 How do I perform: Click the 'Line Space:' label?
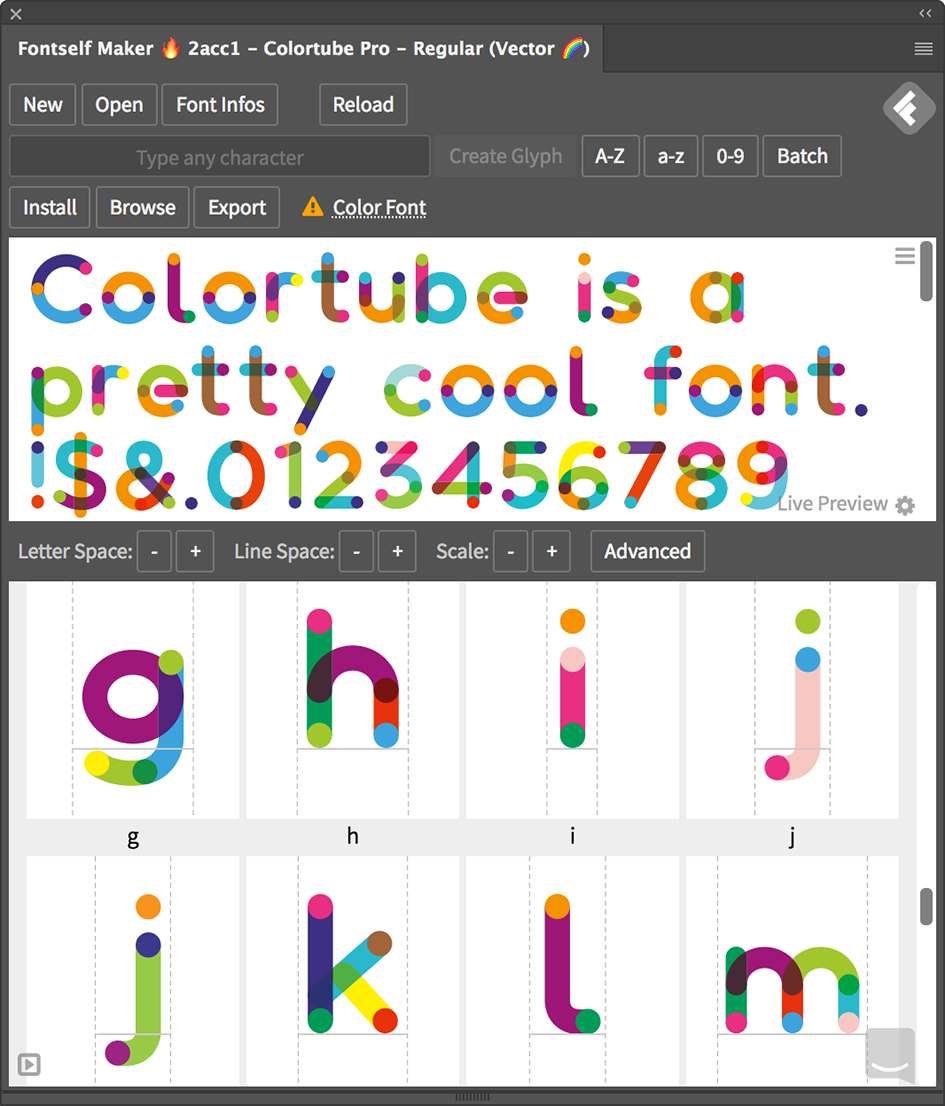284,552
